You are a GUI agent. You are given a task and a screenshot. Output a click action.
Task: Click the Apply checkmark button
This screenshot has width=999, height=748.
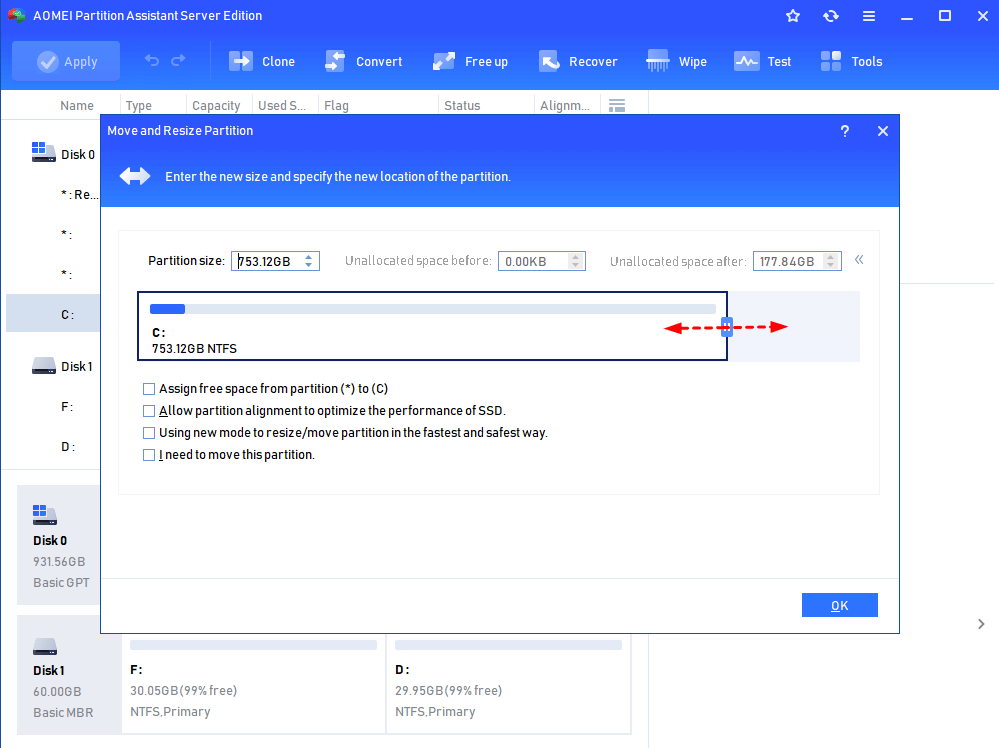coord(66,61)
